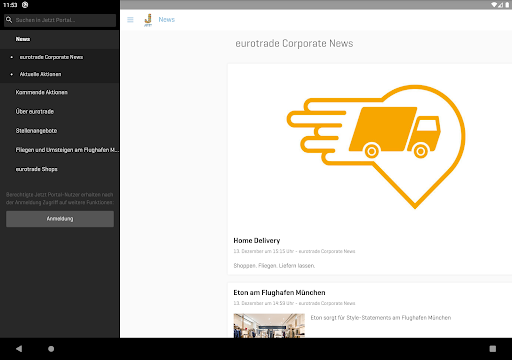The image size is (512, 360).
Task: Click the search magnifier icon
Action: (x=9, y=20)
